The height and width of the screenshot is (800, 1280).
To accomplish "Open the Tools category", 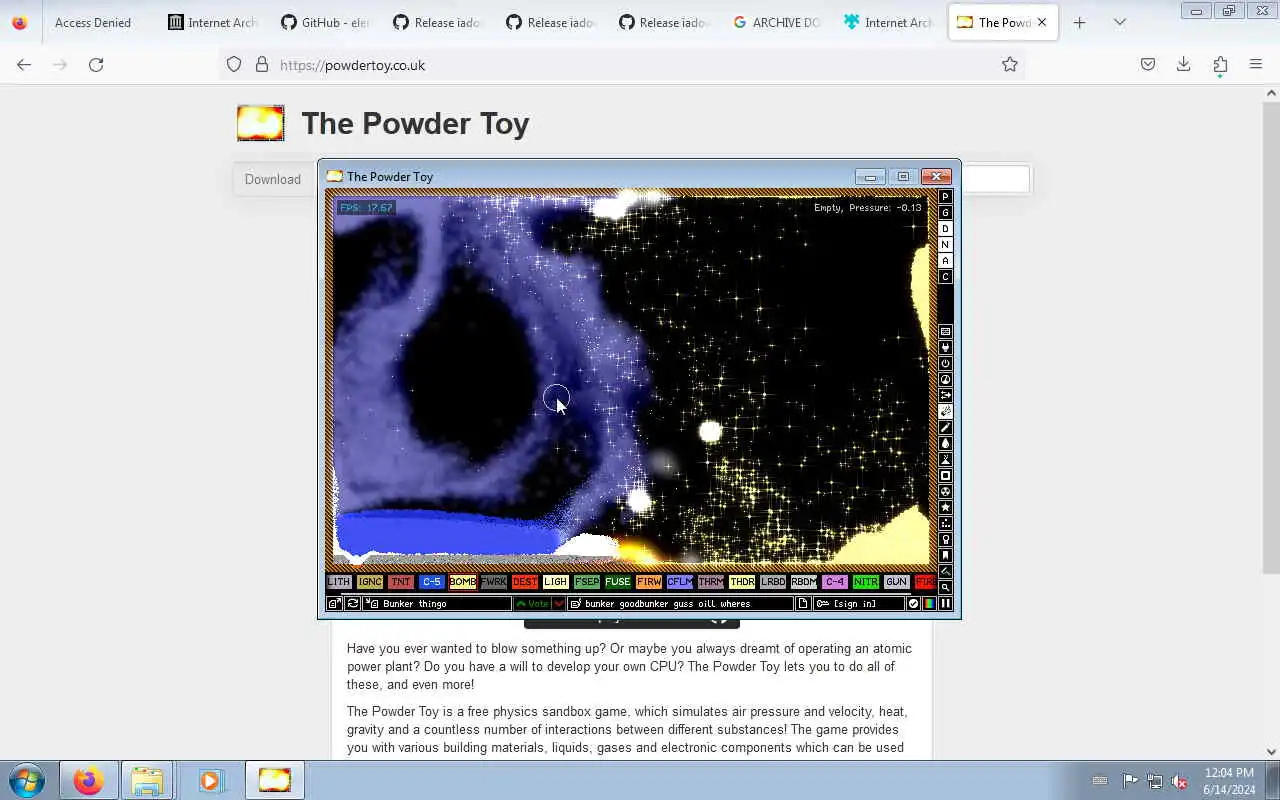I will point(945,539).
